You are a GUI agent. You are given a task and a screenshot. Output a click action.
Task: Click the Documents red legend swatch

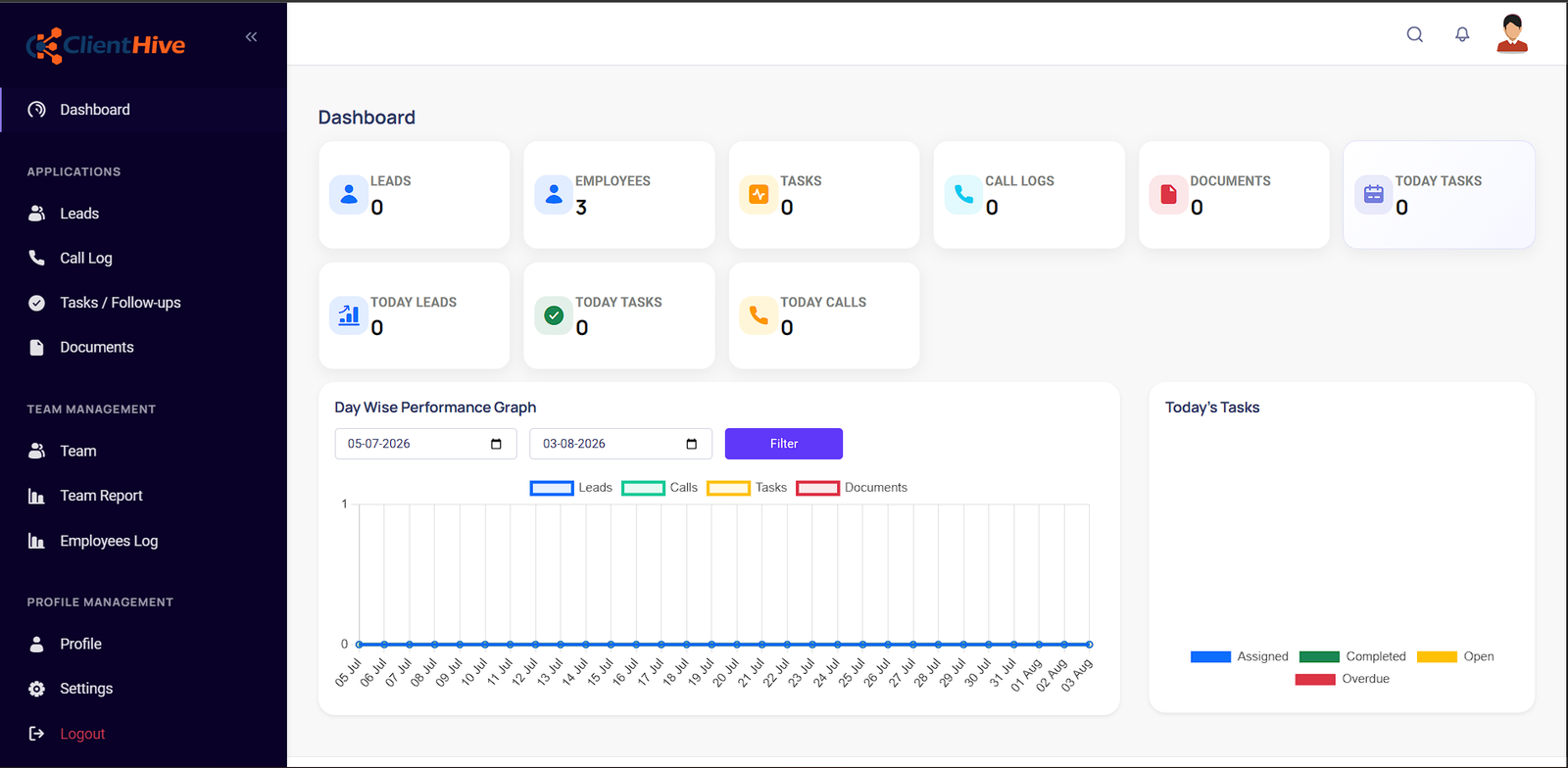[817, 488]
